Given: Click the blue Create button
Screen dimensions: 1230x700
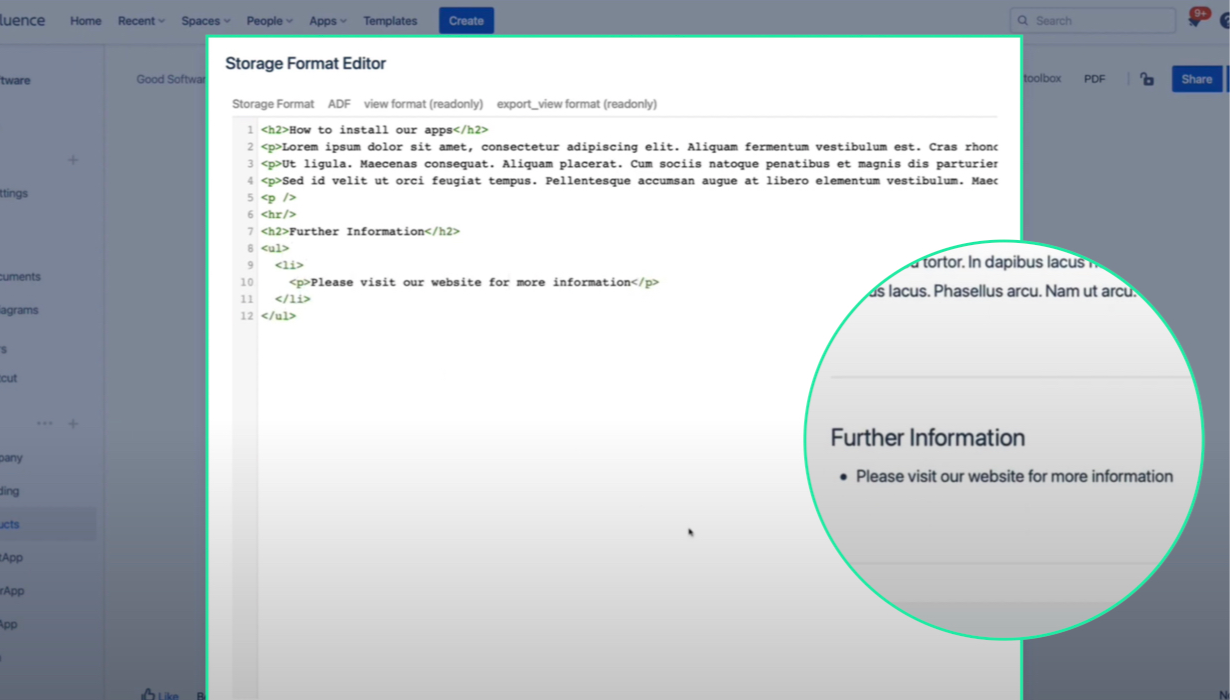Looking at the screenshot, I should [466, 20].
